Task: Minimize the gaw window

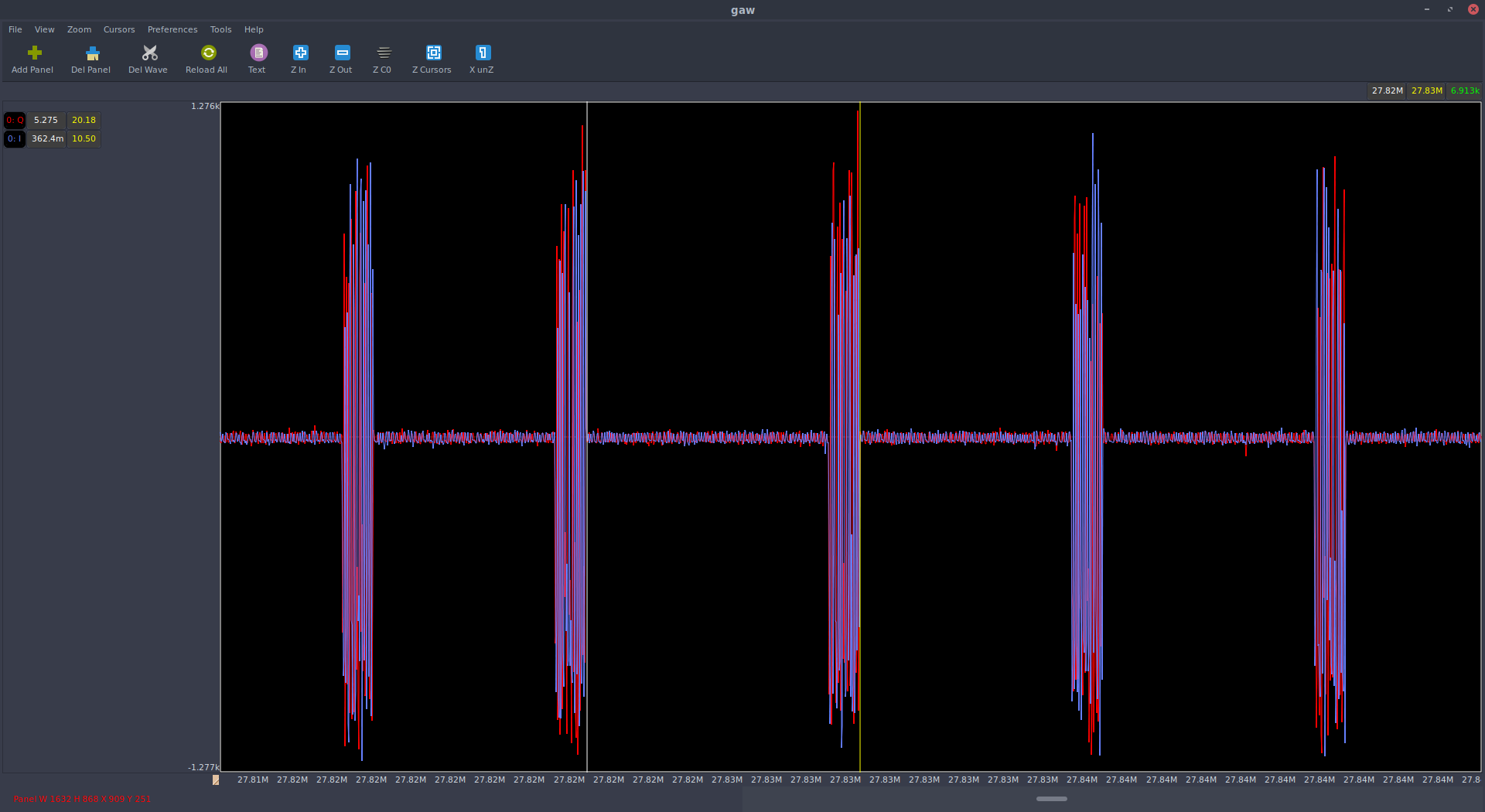Action: pyautogui.click(x=1427, y=9)
